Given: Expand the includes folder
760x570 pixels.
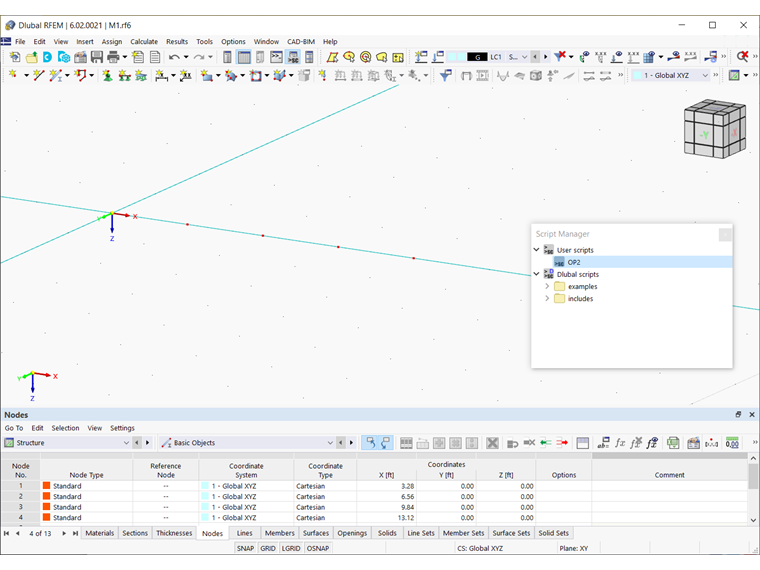Looking at the screenshot, I should [547, 298].
